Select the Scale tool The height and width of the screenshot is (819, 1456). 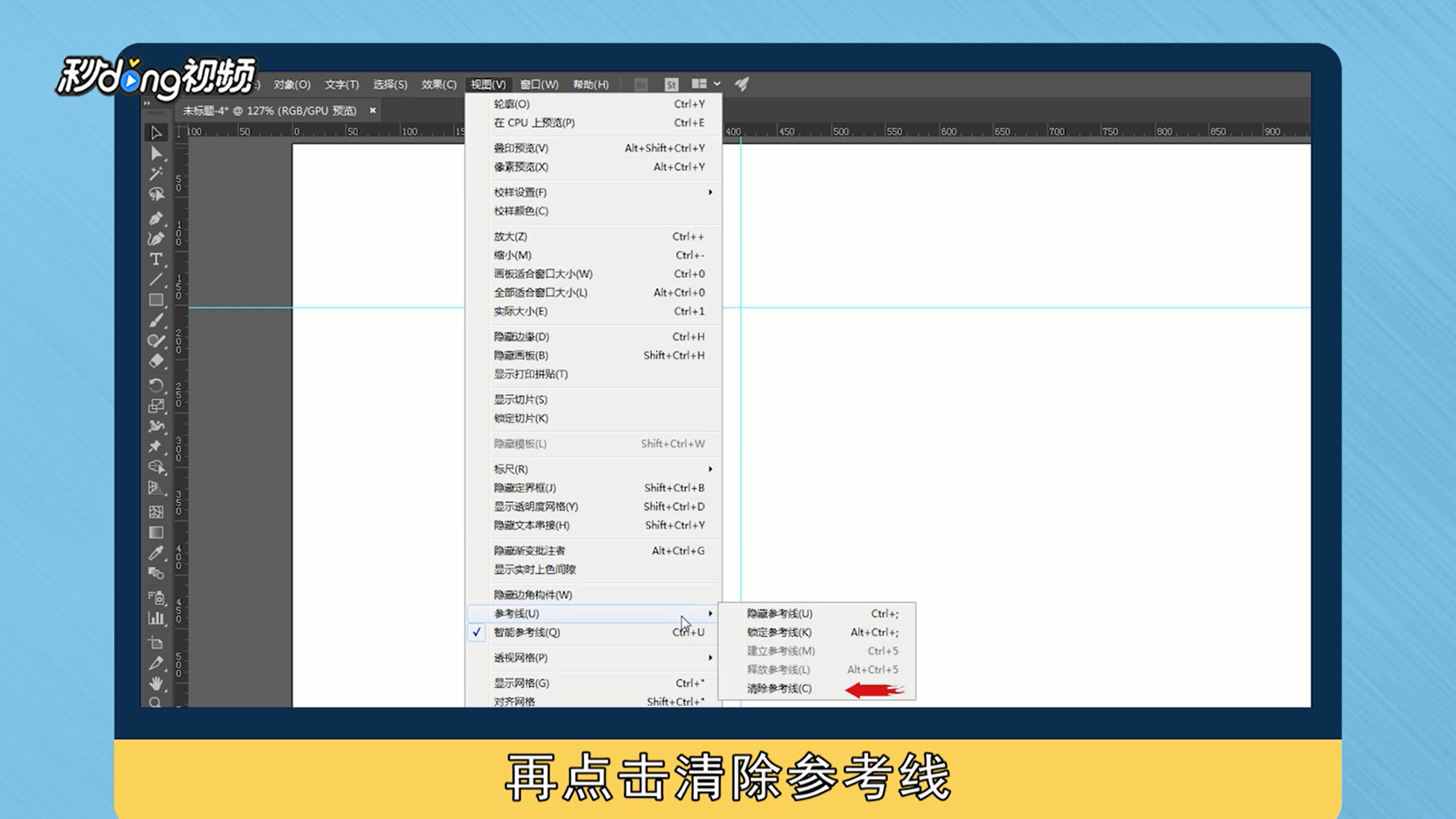coord(156,406)
